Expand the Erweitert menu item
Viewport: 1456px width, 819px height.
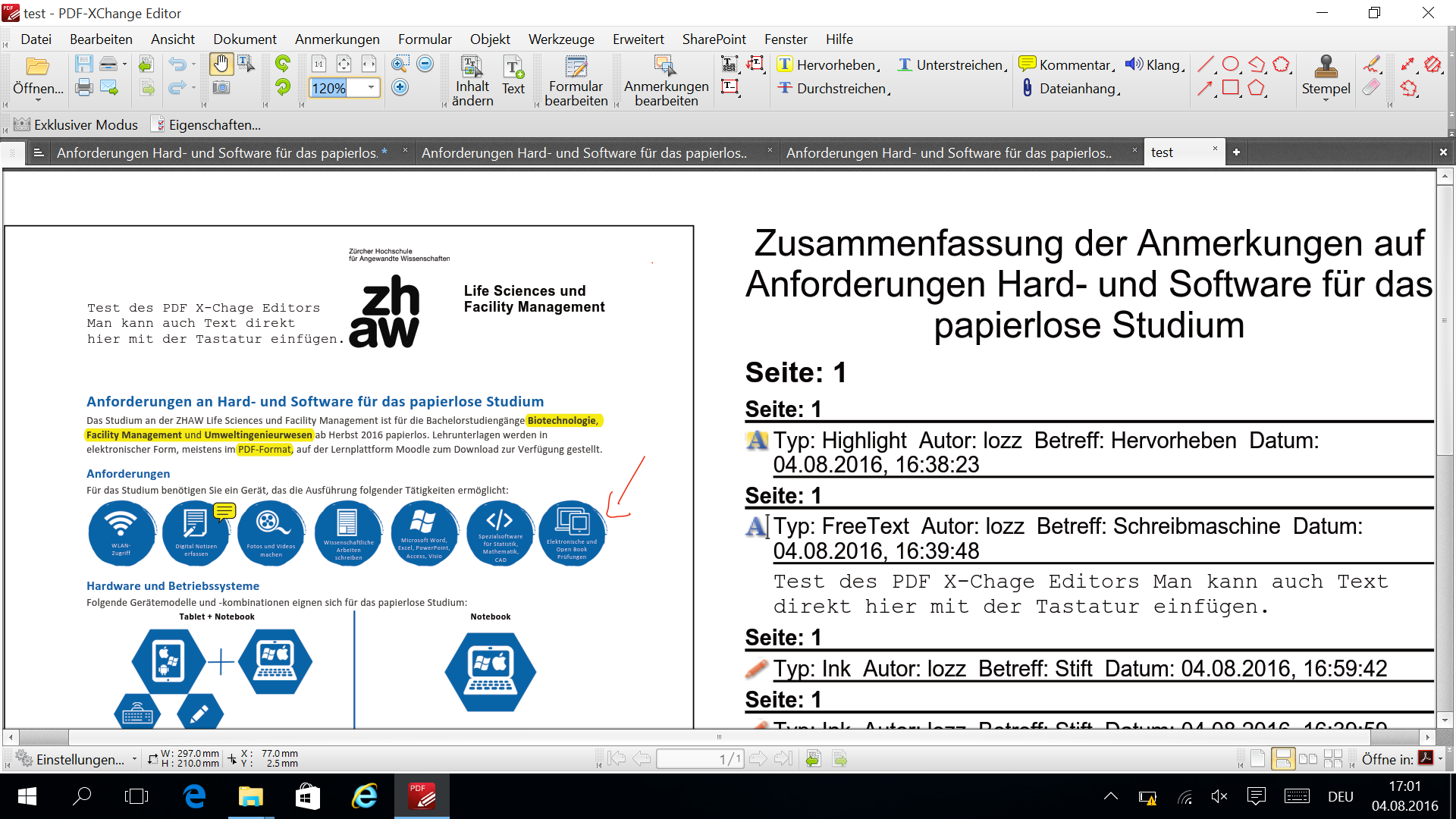(637, 39)
